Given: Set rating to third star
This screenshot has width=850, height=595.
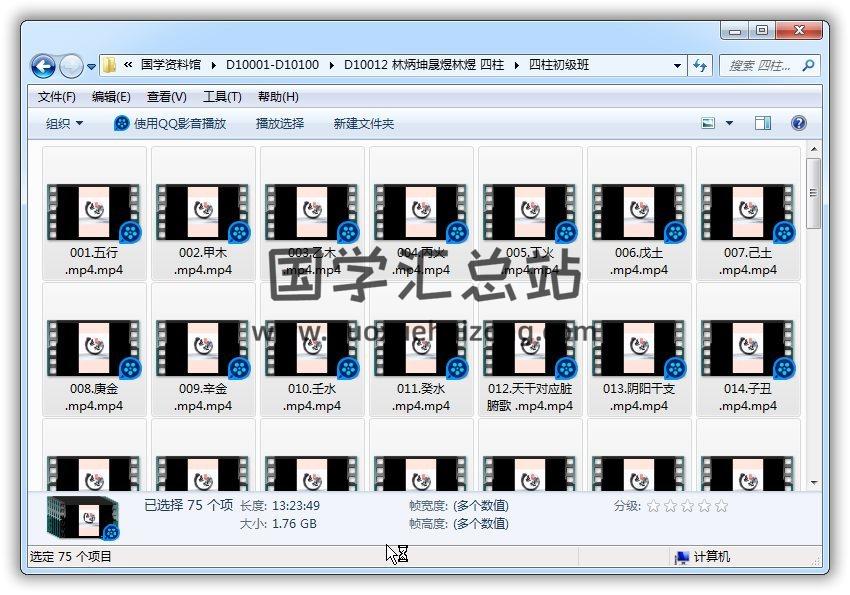Looking at the screenshot, I should [x=687, y=506].
